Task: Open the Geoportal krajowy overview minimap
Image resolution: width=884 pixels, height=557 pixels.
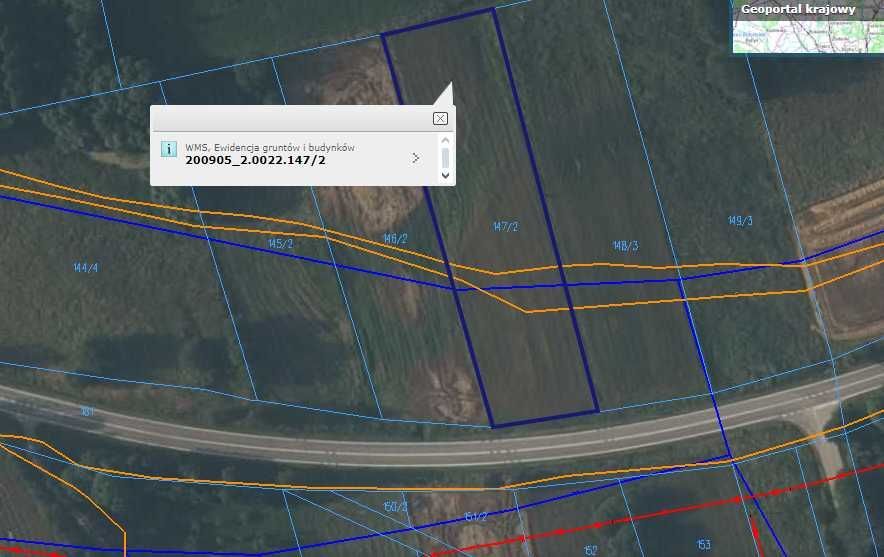Action: point(808,36)
